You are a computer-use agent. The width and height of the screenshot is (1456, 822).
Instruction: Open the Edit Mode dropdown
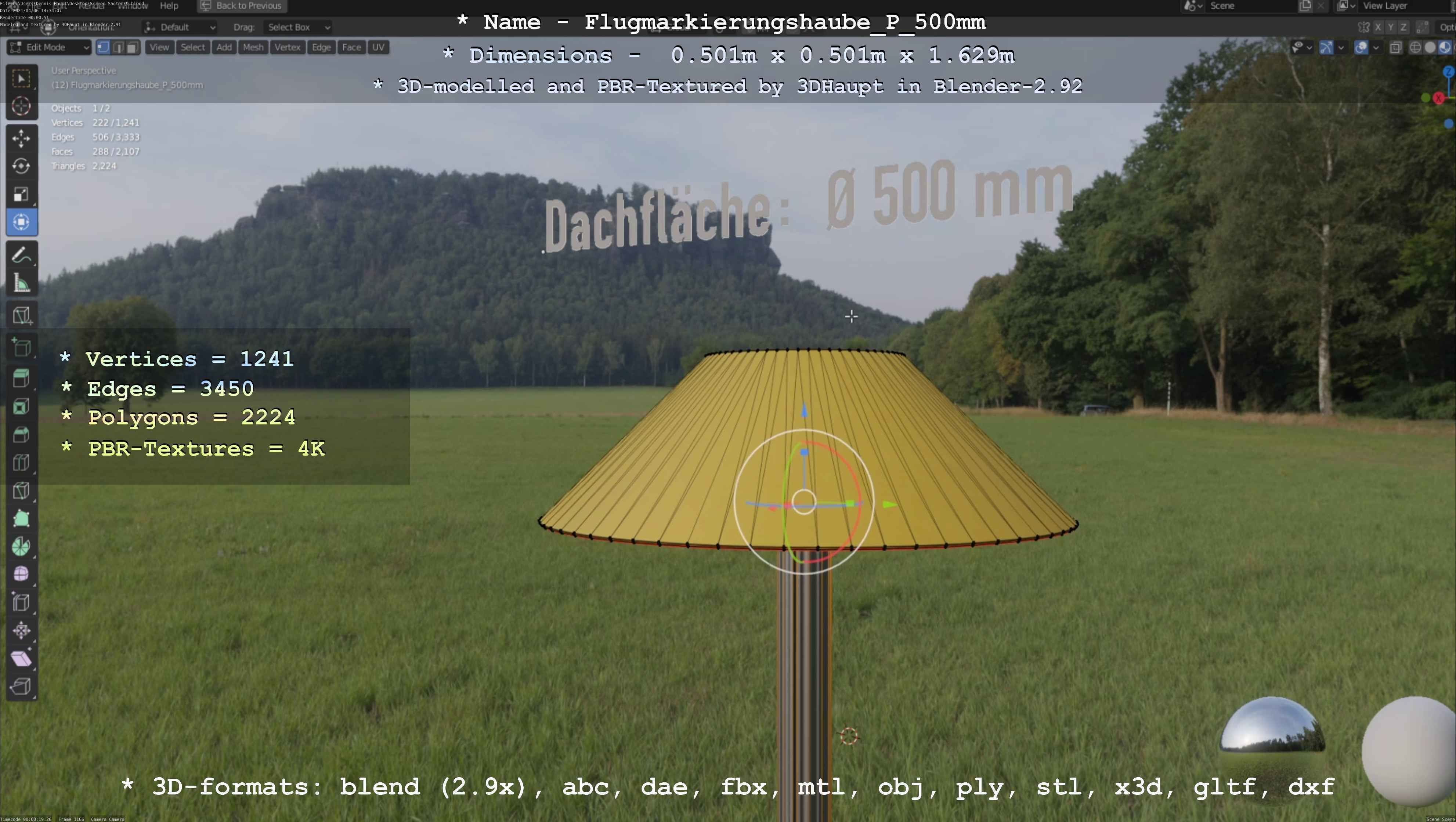(x=49, y=47)
